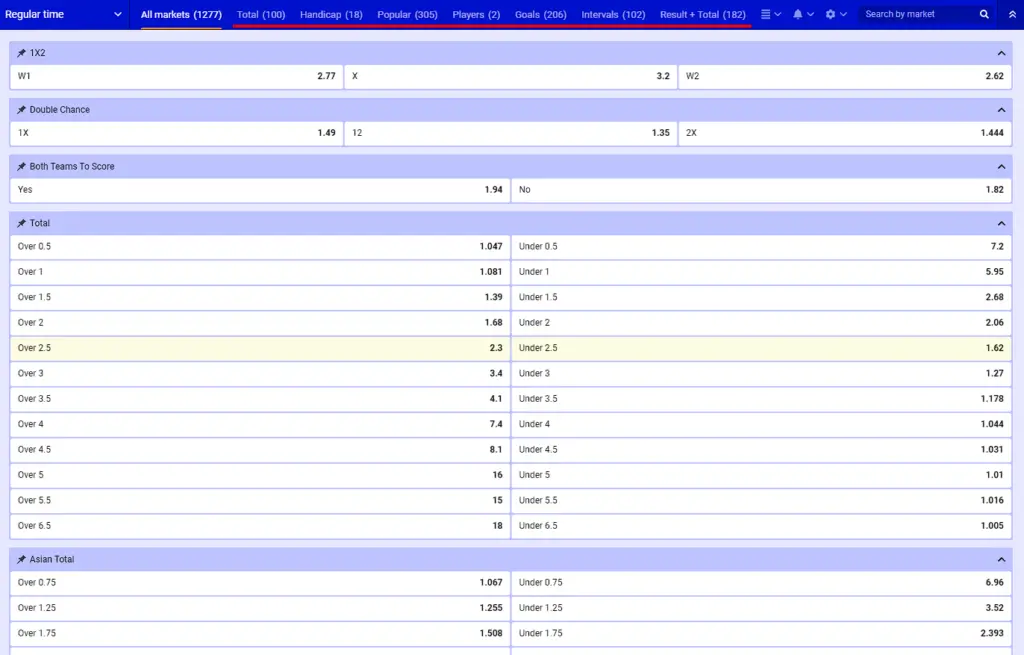Image resolution: width=1024 pixels, height=655 pixels.
Task: Open the Regular time dropdown
Action: (64, 15)
